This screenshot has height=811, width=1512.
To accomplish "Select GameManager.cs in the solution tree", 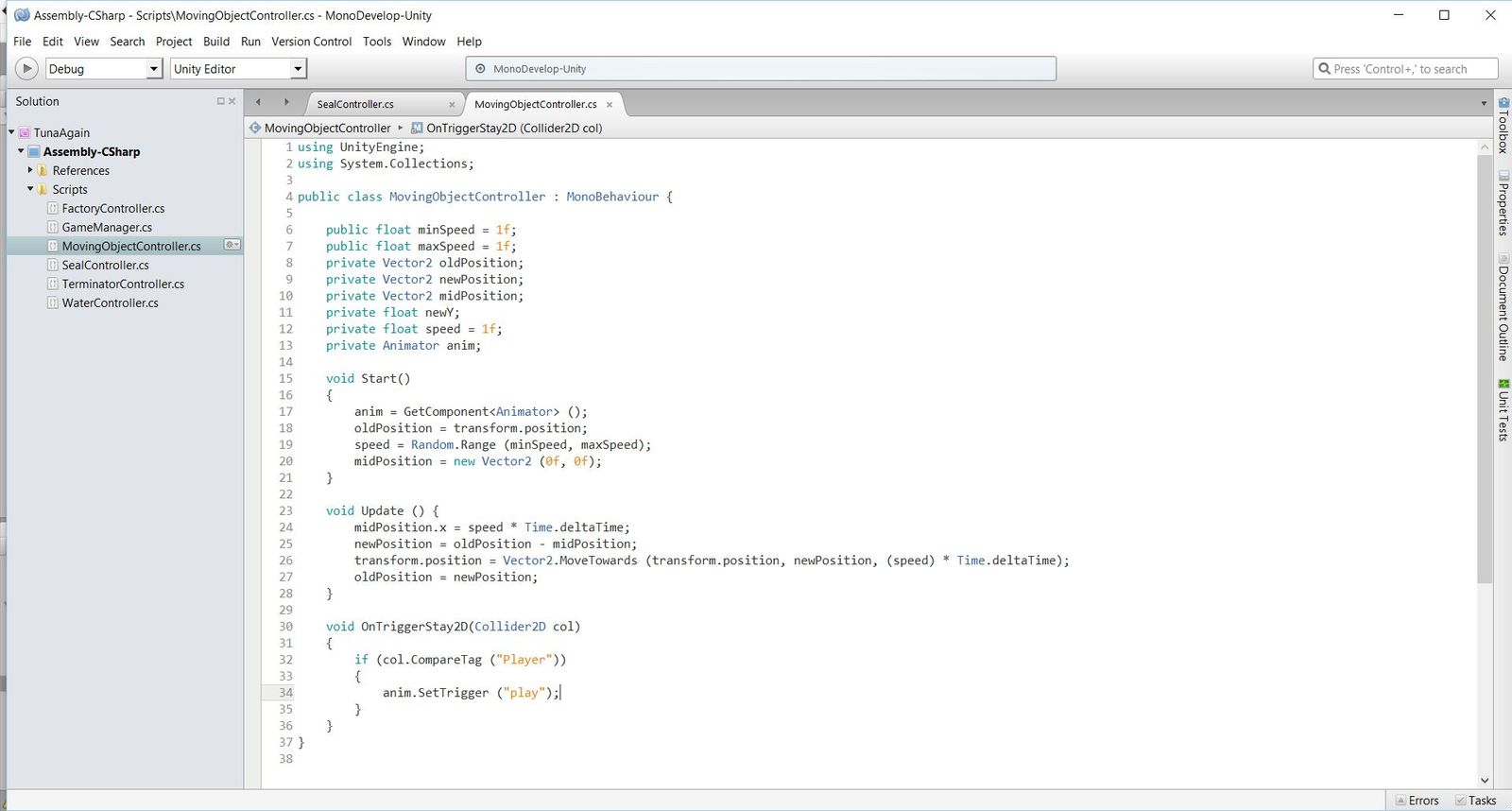I will pyautogui.click(x=107, y=228).
